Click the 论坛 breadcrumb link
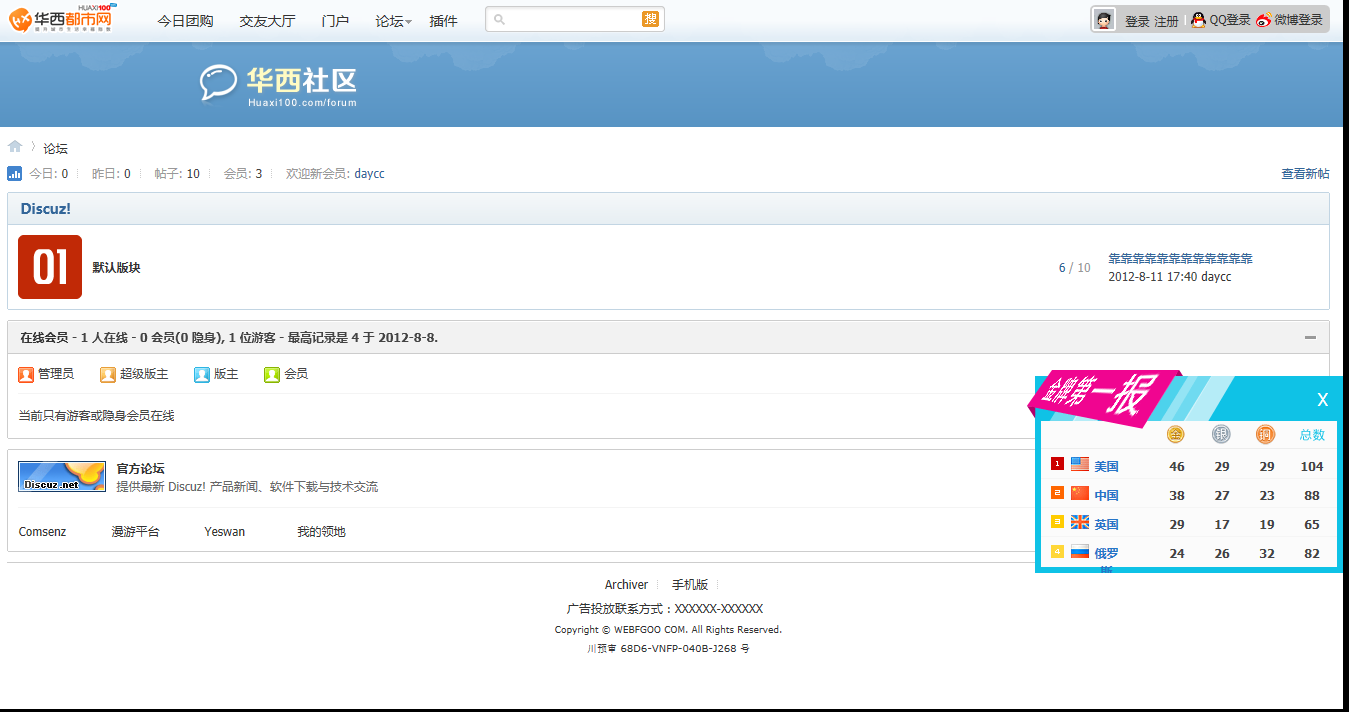Screen dimensions: 1349x712 [55, 148]
